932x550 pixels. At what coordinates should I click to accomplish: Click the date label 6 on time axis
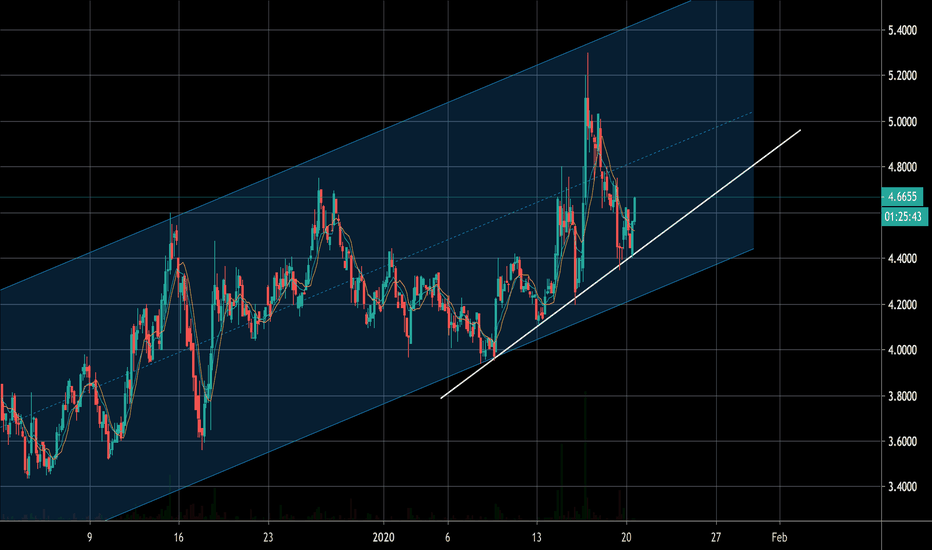point(448,538)
